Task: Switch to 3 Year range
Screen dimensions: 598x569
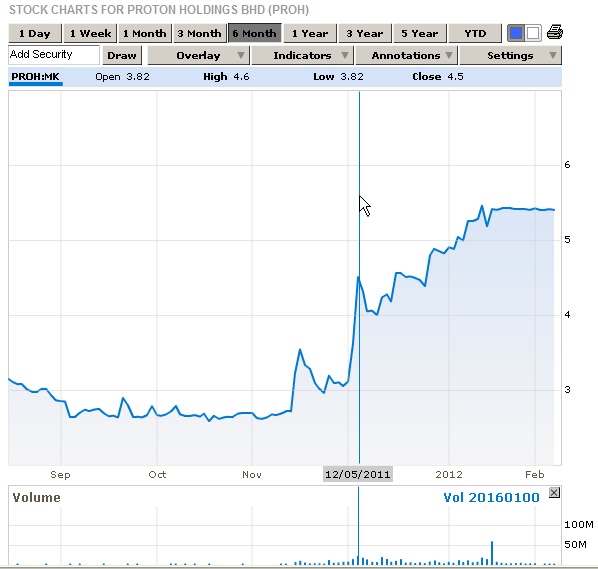Action: pos(365,34)
